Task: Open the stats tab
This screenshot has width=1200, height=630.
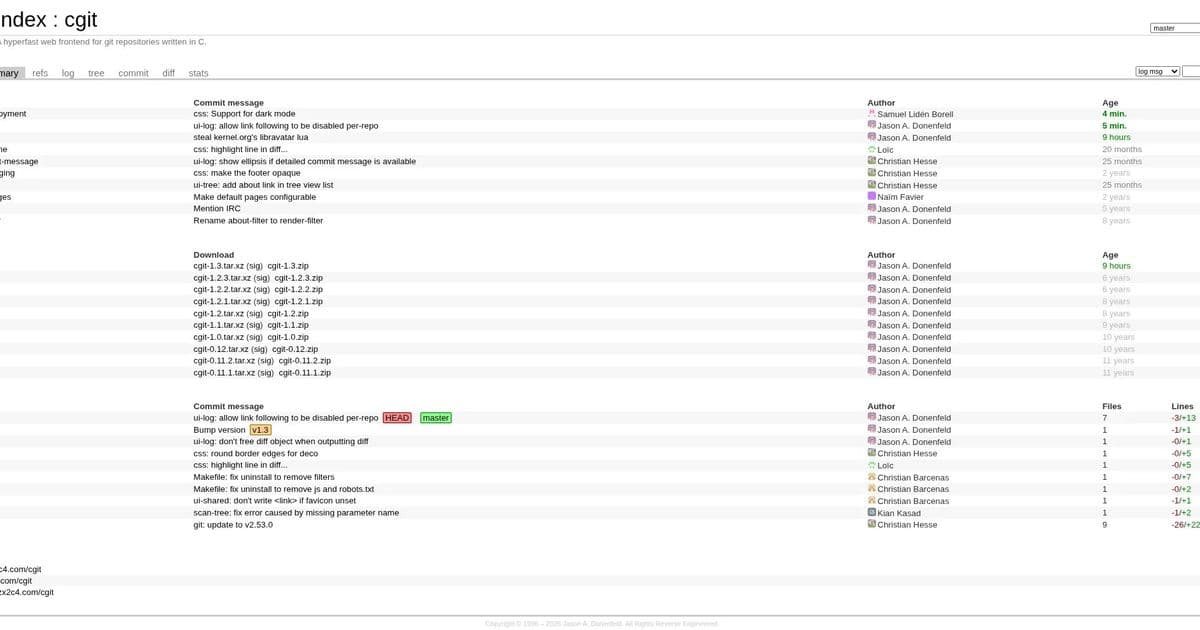Action: coord(198,72)
